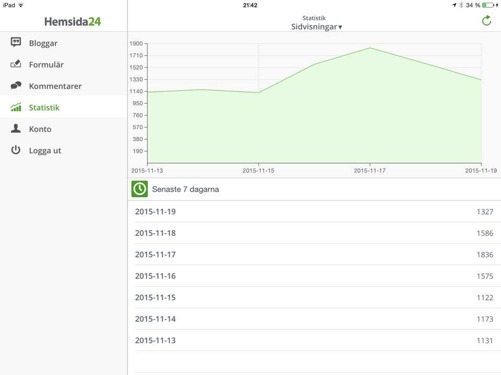
Task: Click the Formulär pencil icon
Action: coord(16,64)
